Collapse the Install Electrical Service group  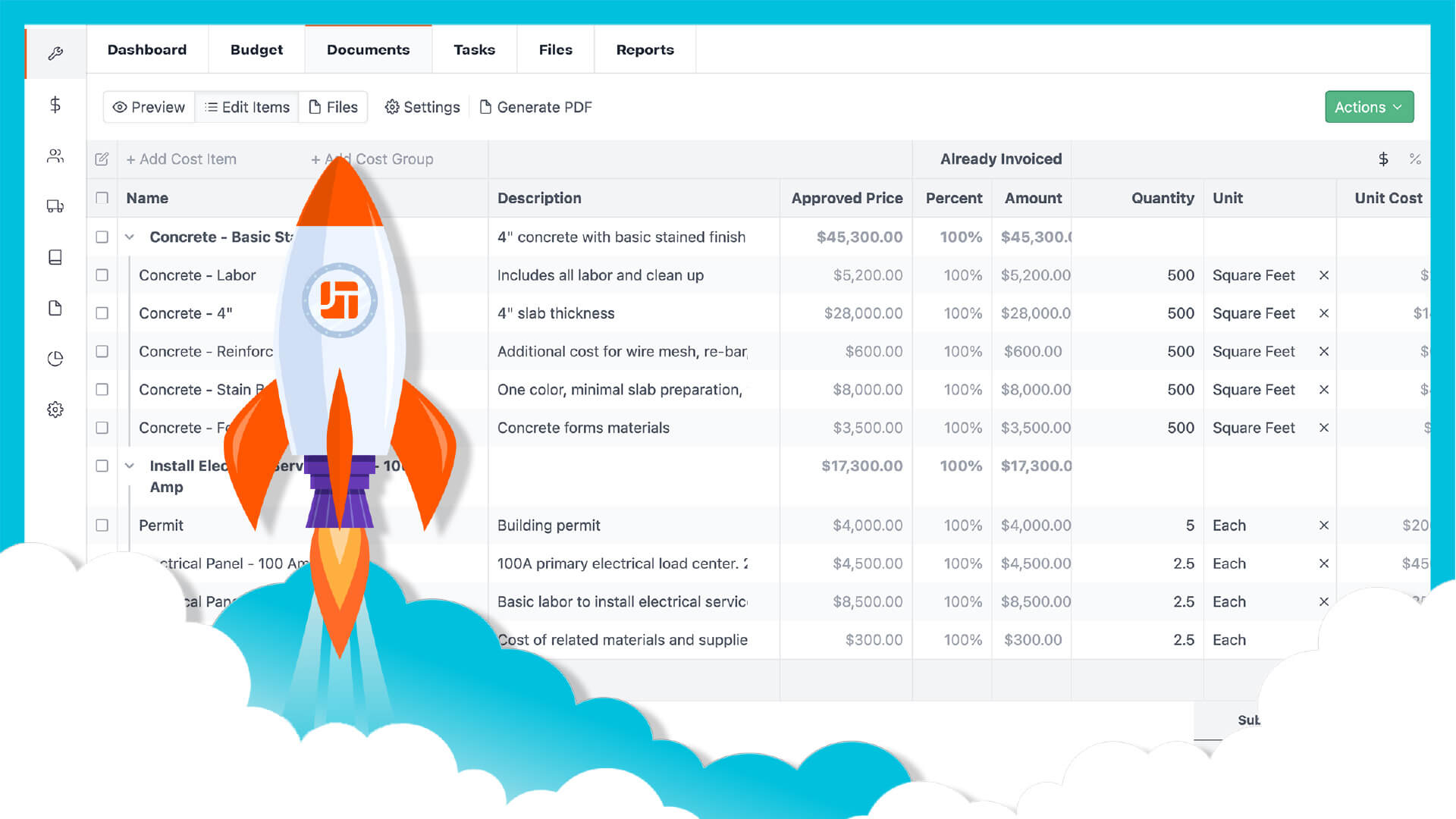tap(130, 466)
